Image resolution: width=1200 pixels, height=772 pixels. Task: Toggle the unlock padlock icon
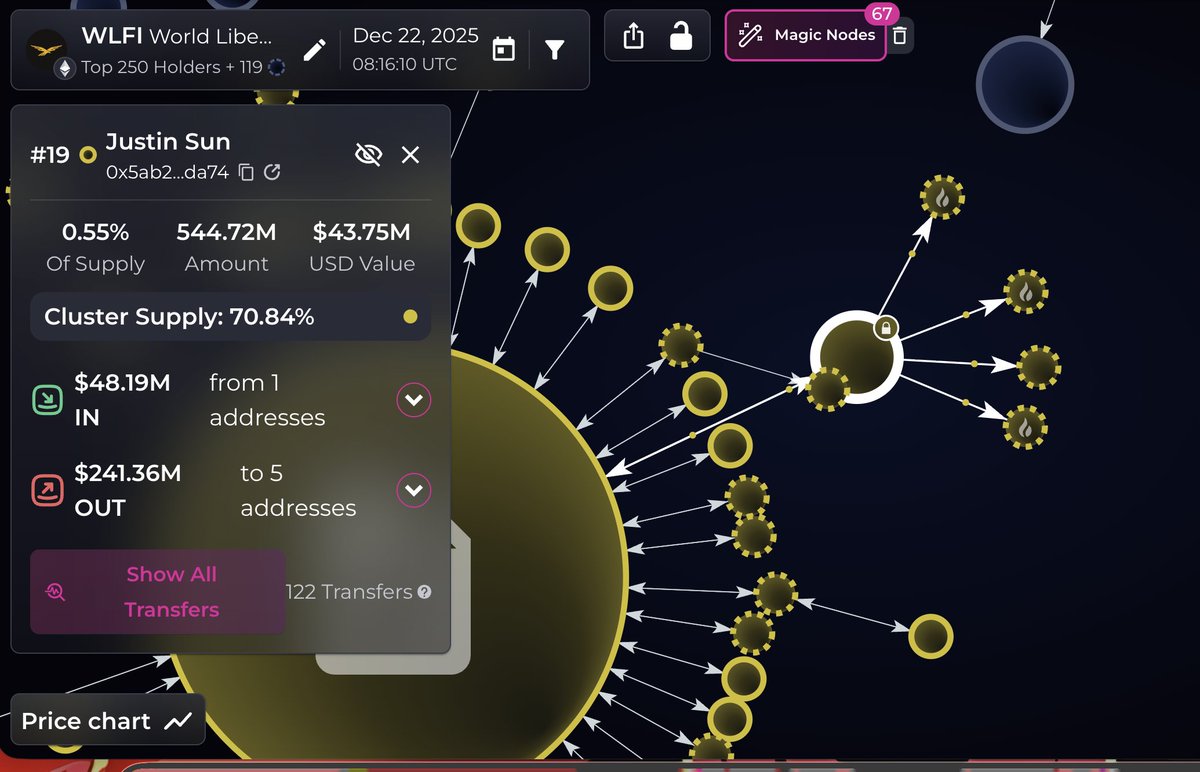point(681,36)
